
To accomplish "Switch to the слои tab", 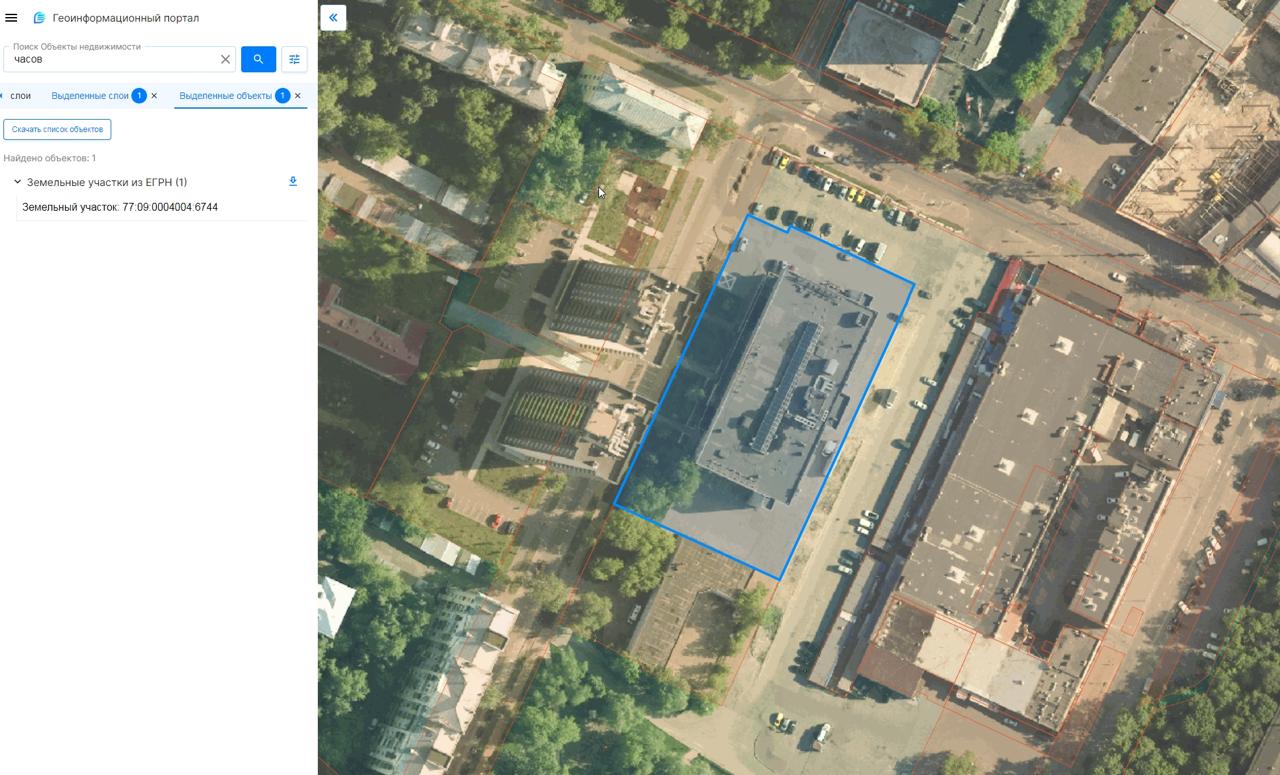I will [20, 96].
